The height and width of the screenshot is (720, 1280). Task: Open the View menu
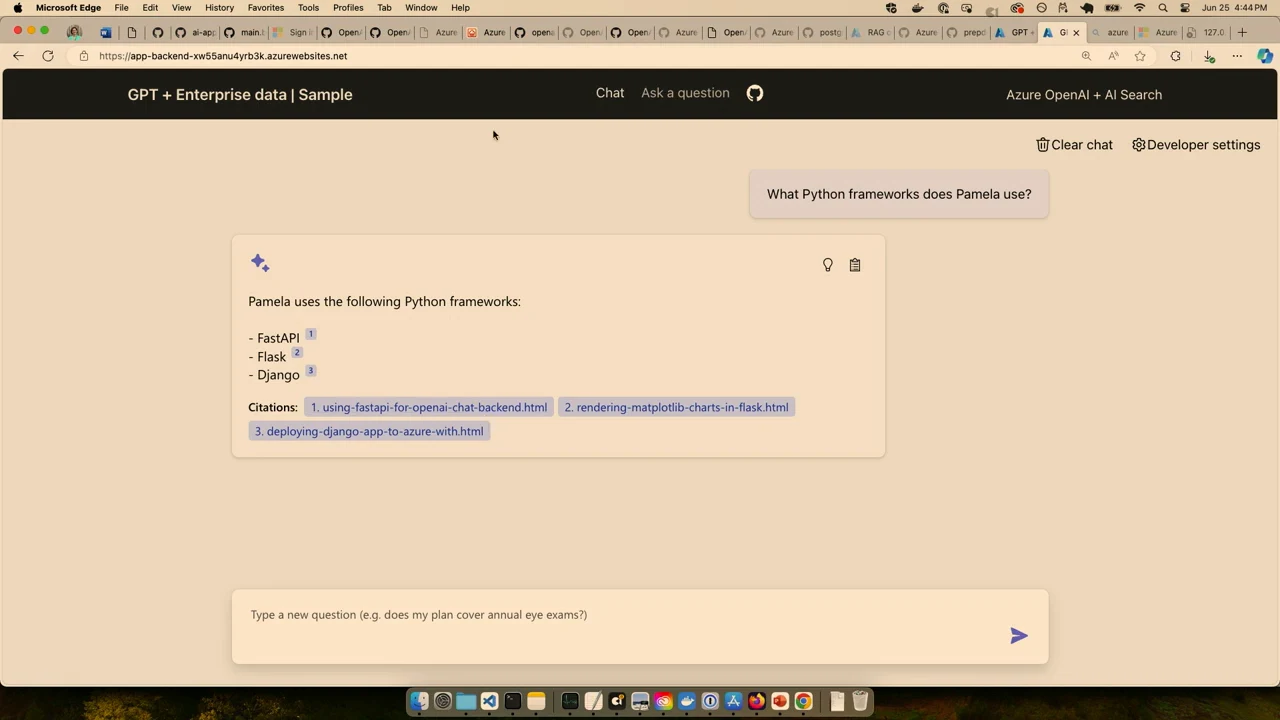pyautogui.click(x=181, y=8)
